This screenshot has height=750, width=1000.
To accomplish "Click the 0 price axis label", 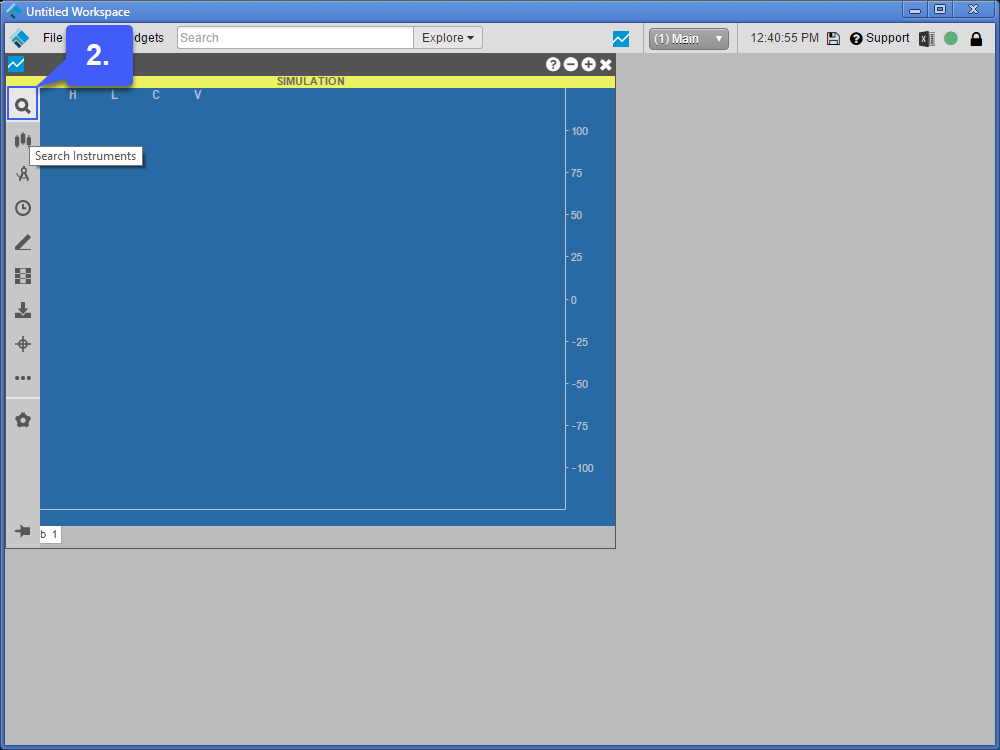I will pos(573,300).
